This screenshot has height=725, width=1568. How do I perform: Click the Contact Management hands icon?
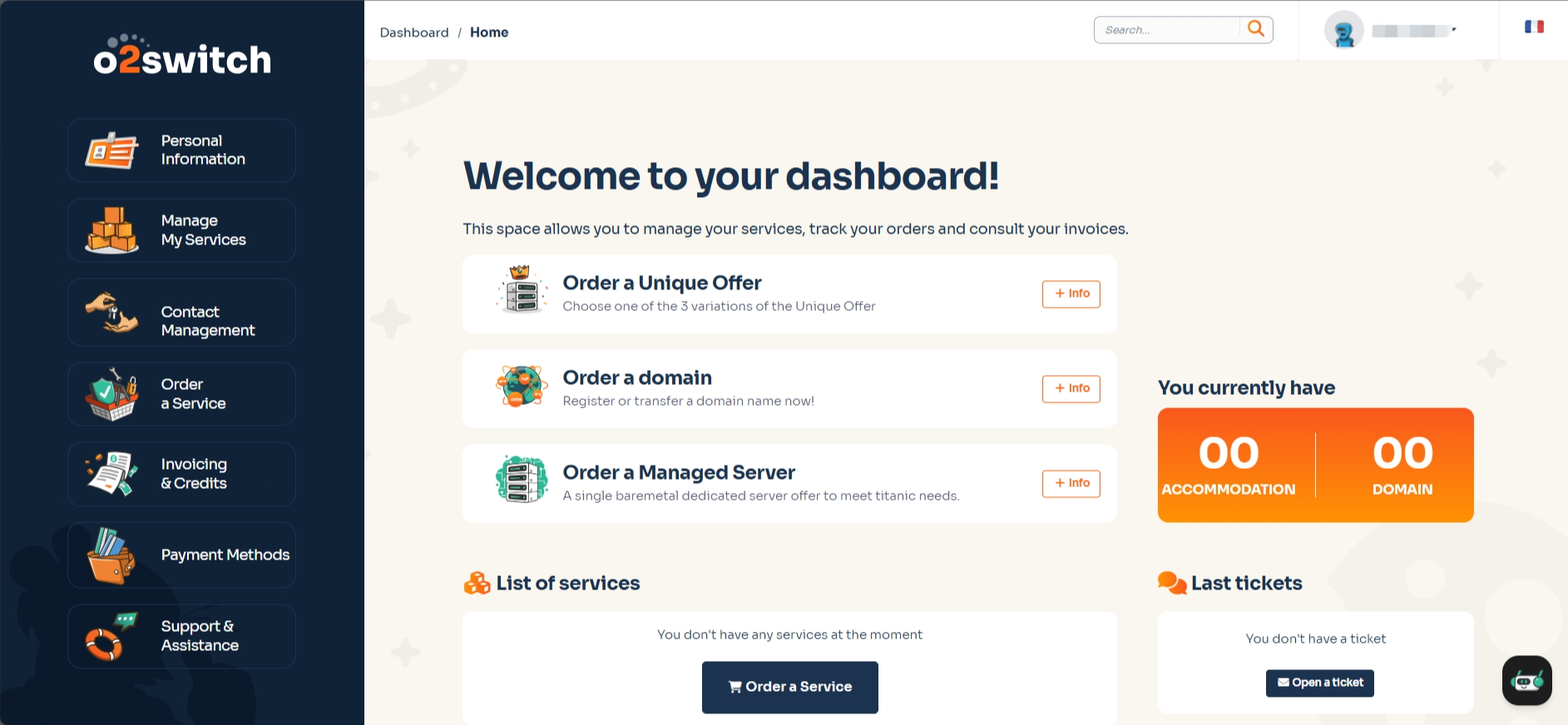tap(111, 313)
